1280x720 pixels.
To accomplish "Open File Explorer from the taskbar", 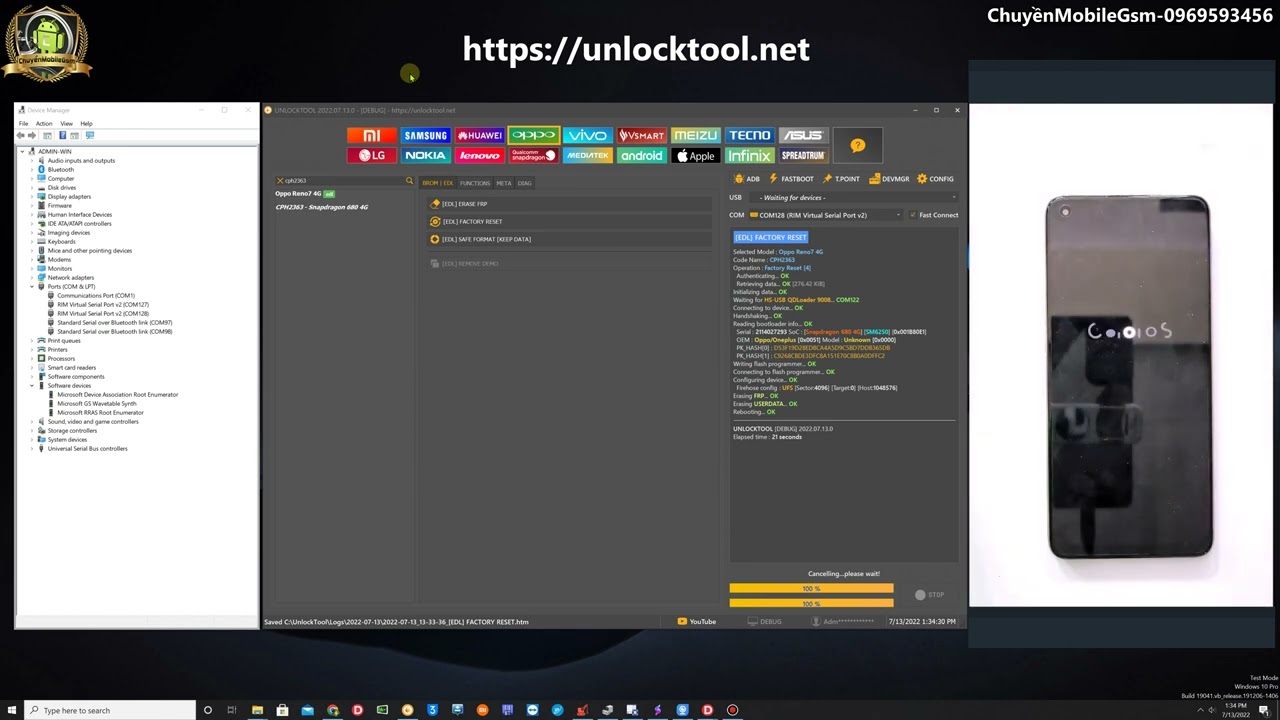I will [x=257, y=710].
